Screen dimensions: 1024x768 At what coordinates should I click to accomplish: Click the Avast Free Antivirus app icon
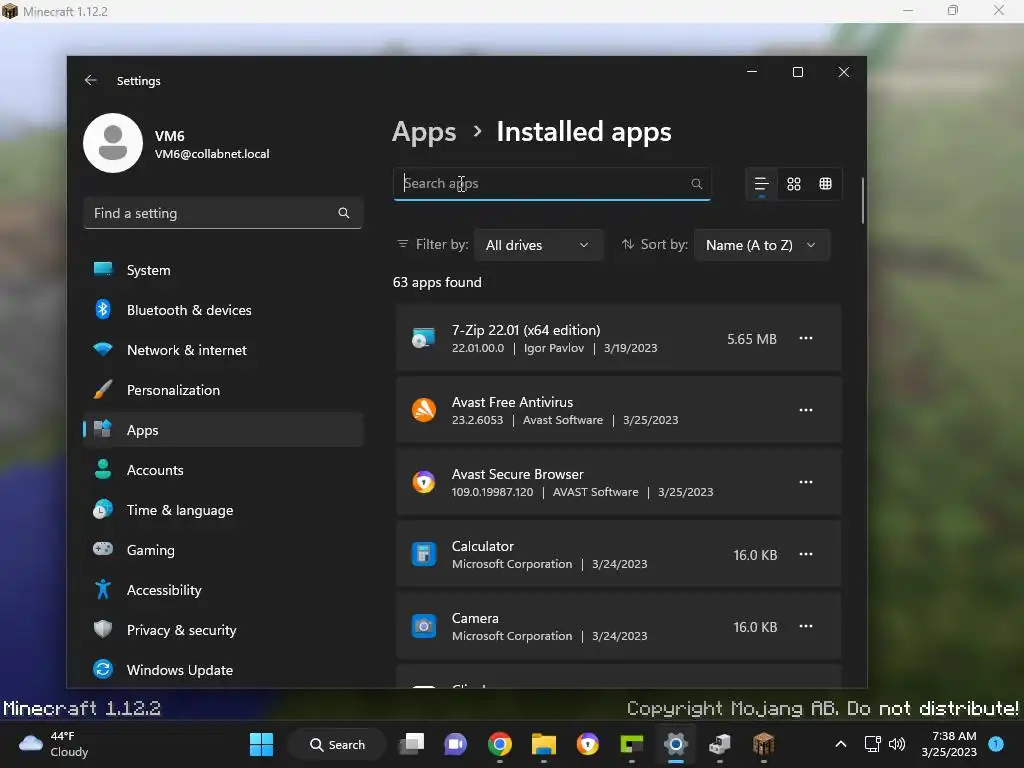pos(423,410)
